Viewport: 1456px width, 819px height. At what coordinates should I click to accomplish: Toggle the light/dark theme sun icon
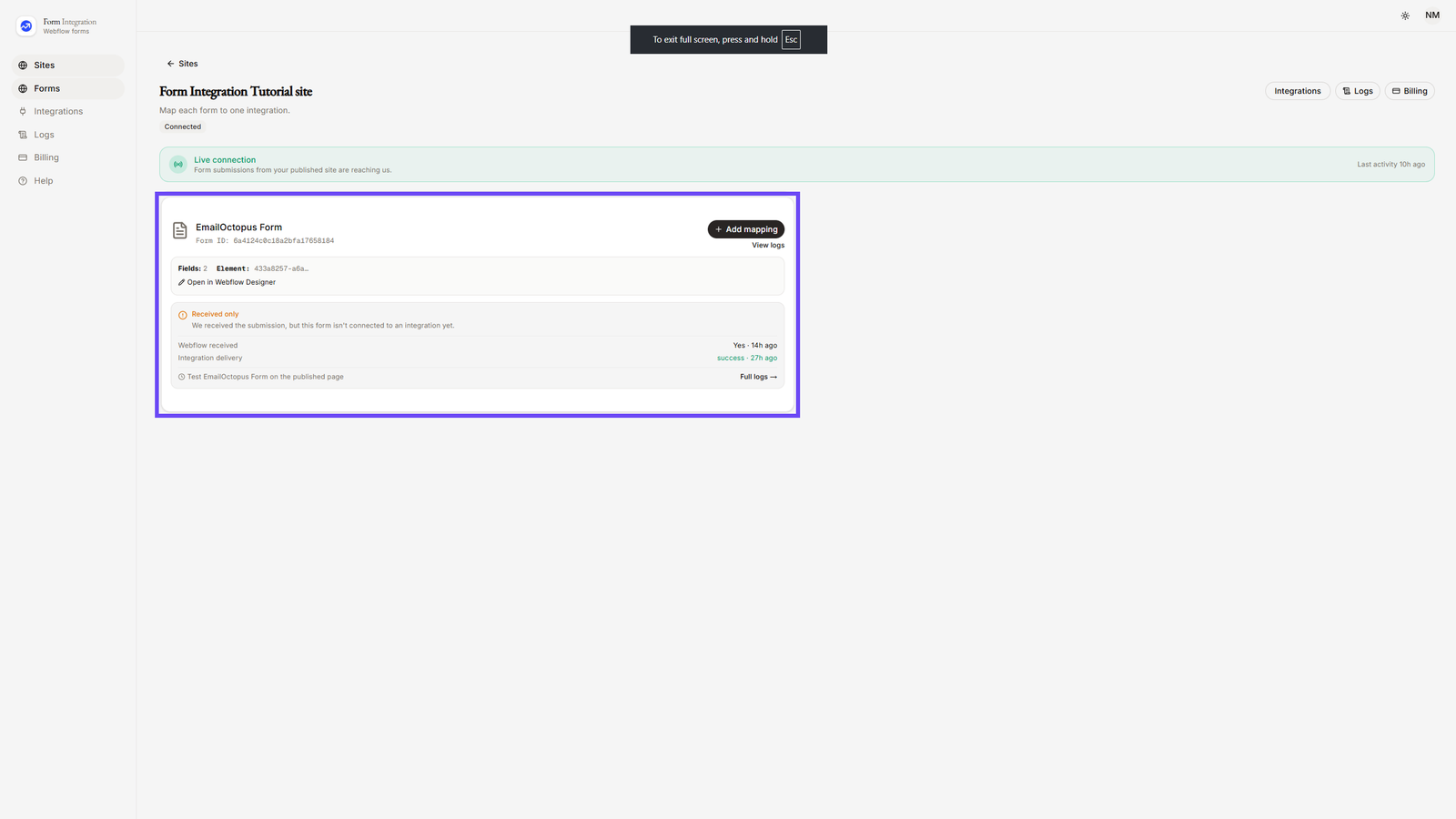(1405, 15)
